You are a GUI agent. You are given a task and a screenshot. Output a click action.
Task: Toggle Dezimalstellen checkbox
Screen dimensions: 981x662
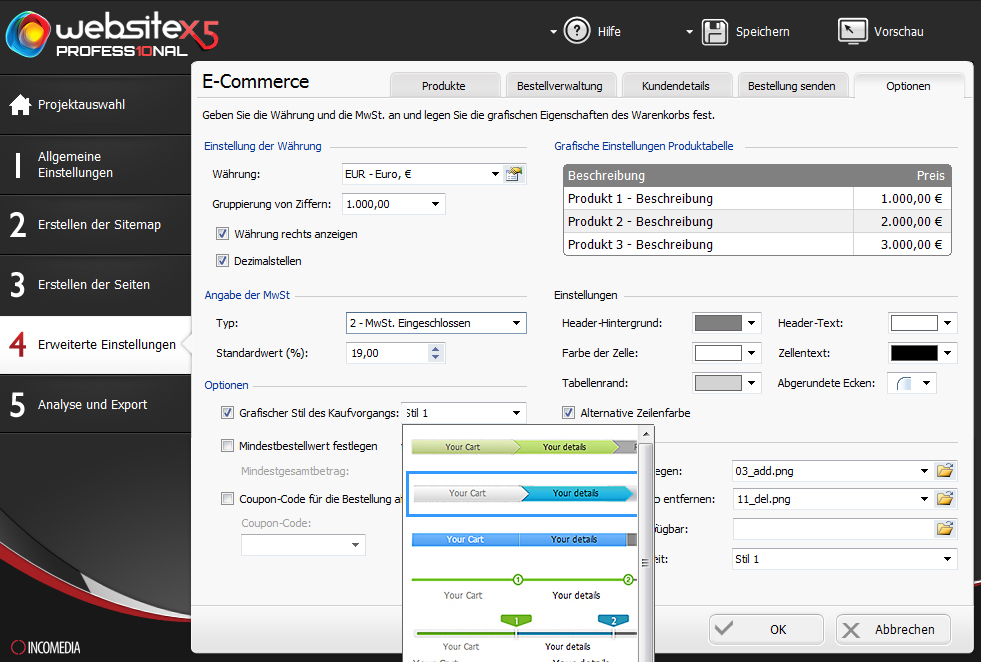[x=222, y=260]
